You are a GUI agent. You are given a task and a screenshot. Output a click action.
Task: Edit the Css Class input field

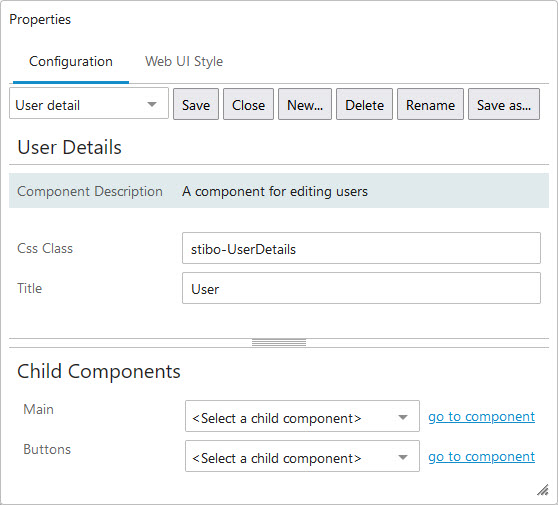(361, 248)
